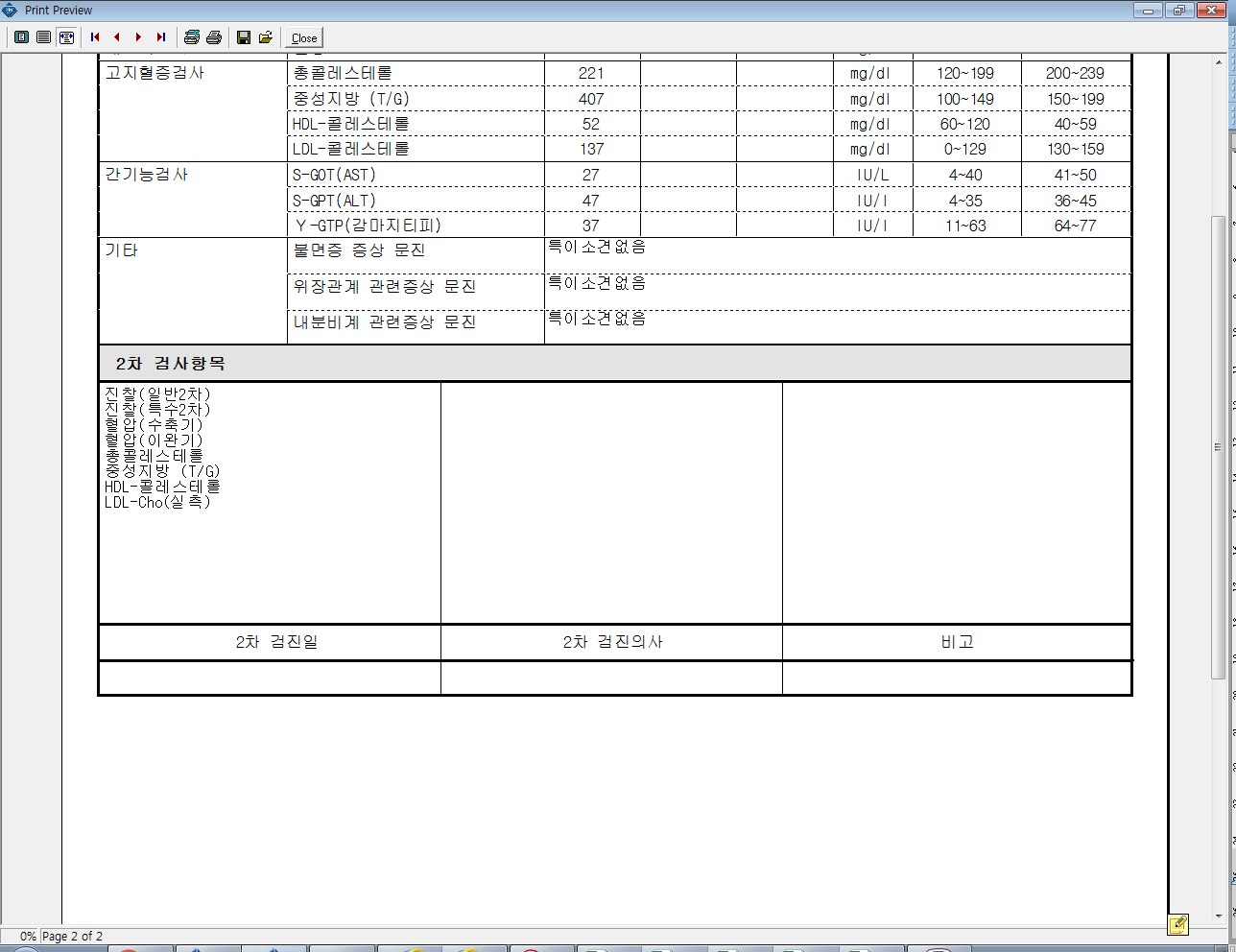Restore the Print Preview window
Screen dimensions: 1236x952
point(1178,11)
